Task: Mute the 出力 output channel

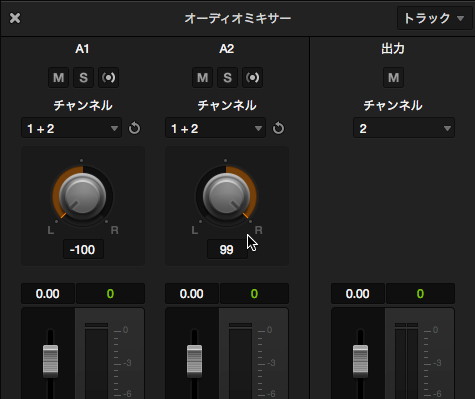Action: point(393,78)
